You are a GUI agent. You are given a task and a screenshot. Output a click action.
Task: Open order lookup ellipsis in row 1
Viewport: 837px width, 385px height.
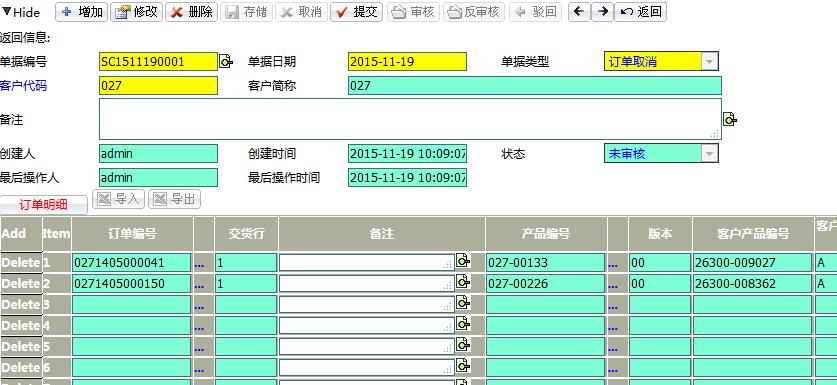click(x=200, y=264)
